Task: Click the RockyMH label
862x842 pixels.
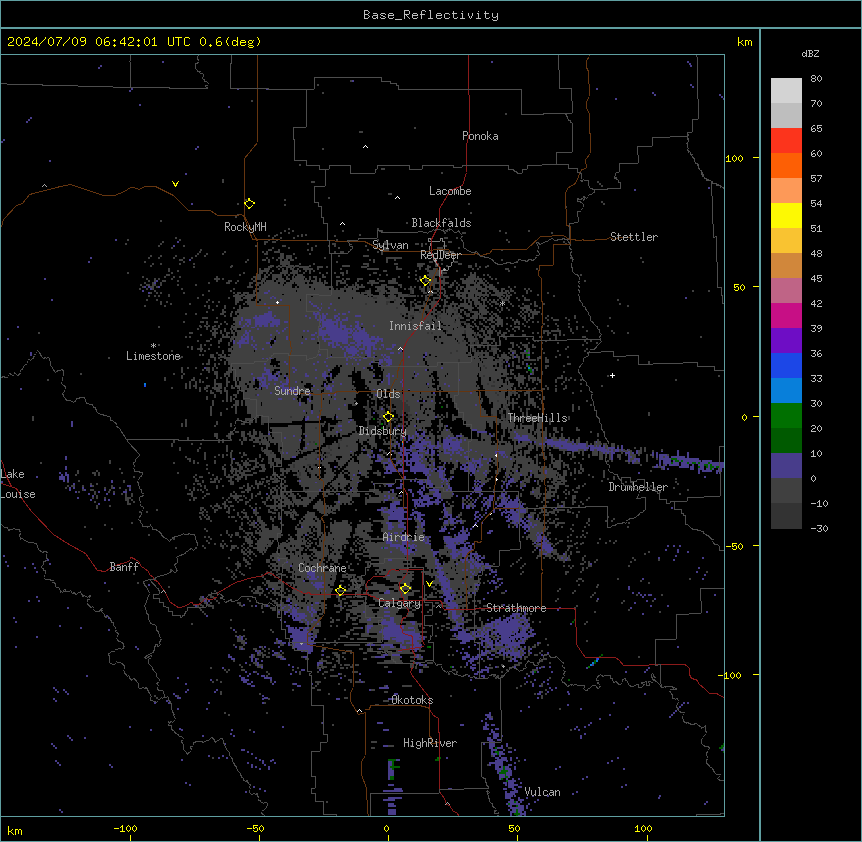Action: pyautogui.click(x=246, y=227)
